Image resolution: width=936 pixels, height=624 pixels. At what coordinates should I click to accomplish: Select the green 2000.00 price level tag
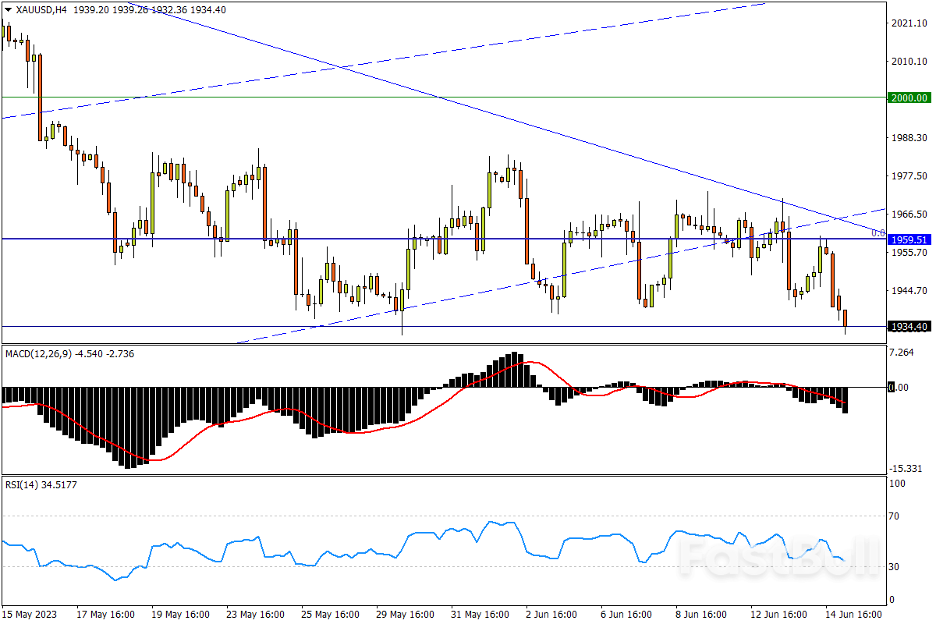pos(909,97)
